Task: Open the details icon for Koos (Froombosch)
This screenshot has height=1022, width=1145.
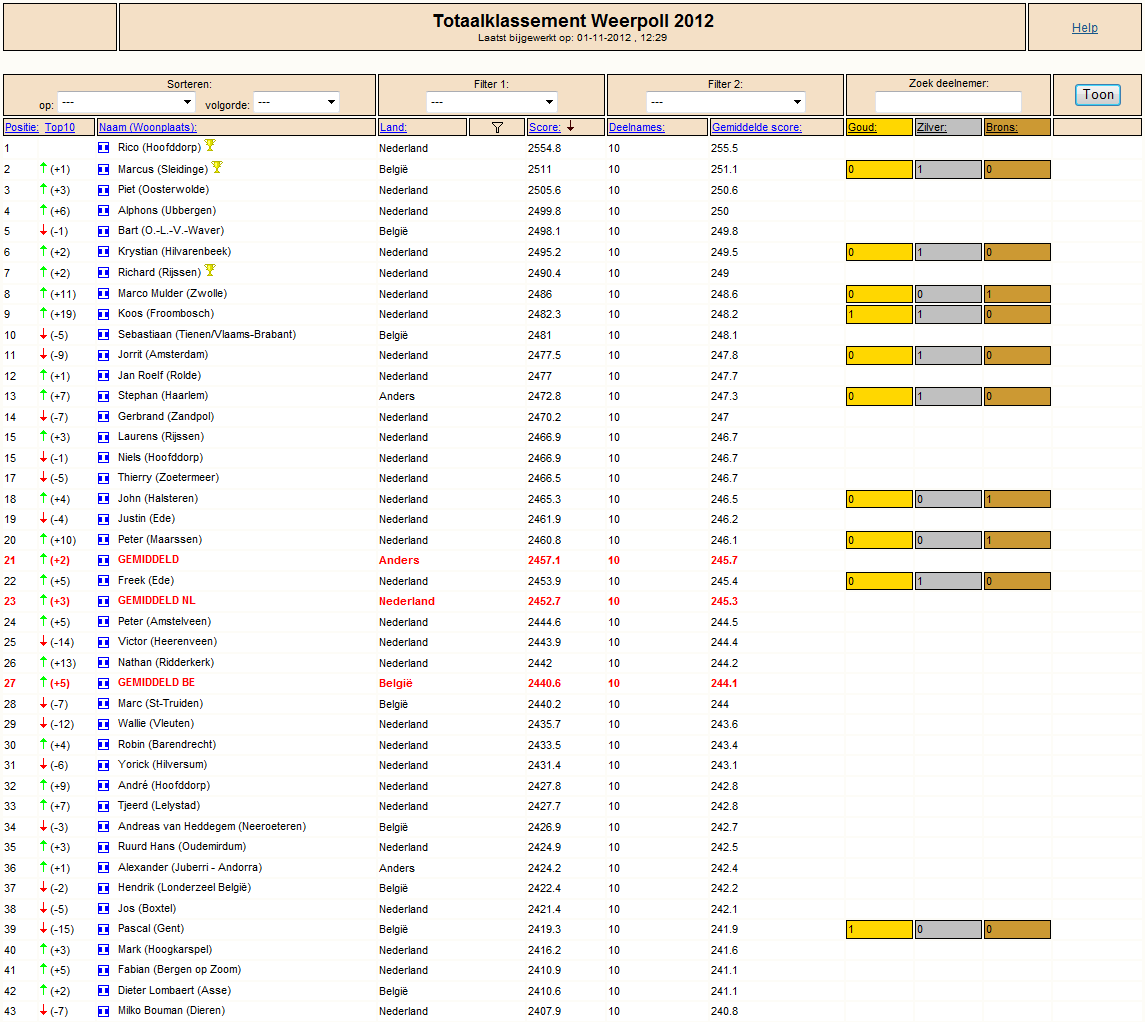Action: click(104, 314)
